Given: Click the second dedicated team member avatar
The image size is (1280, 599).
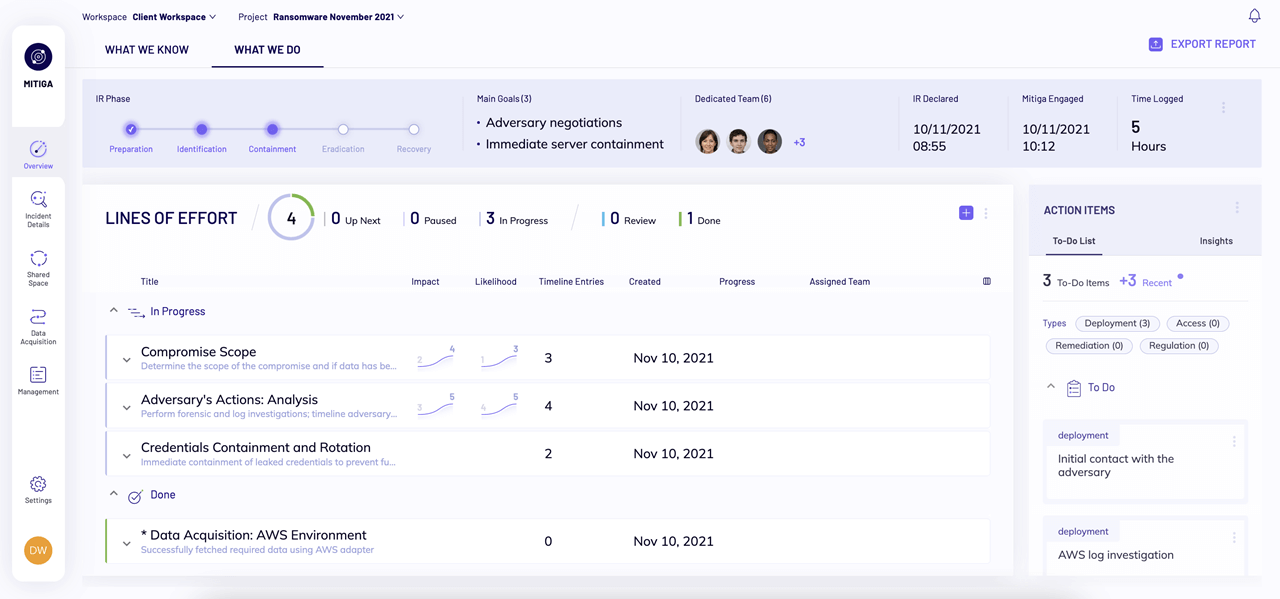Looking at the screenshot, I should coord(739,141).
